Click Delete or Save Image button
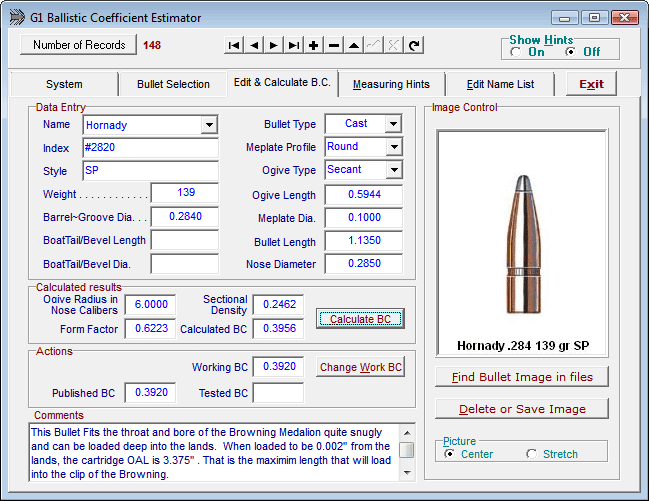649x501 pixels. pyautogui.click(x=522, y=409)
